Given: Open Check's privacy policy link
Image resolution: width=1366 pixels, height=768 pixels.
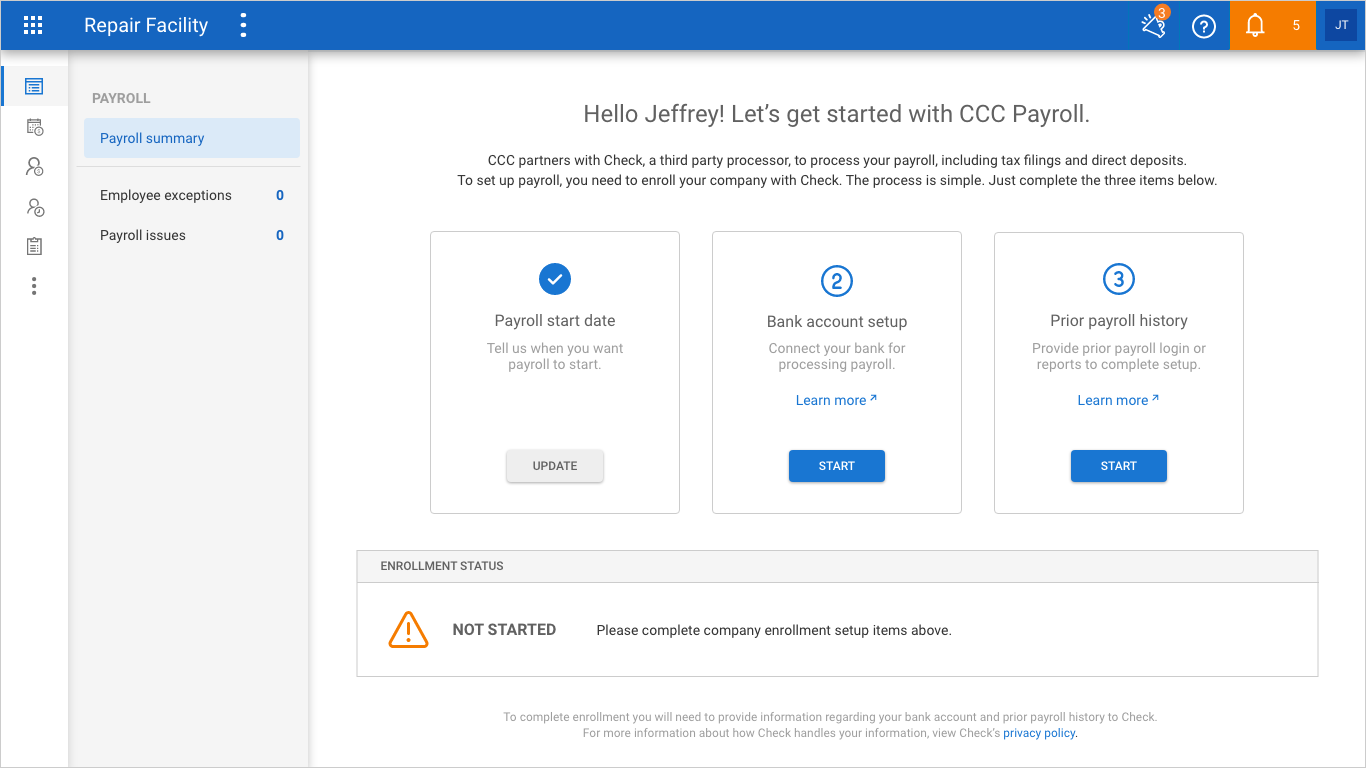Looking at the screenshot, I should (x=1040, y=733).
